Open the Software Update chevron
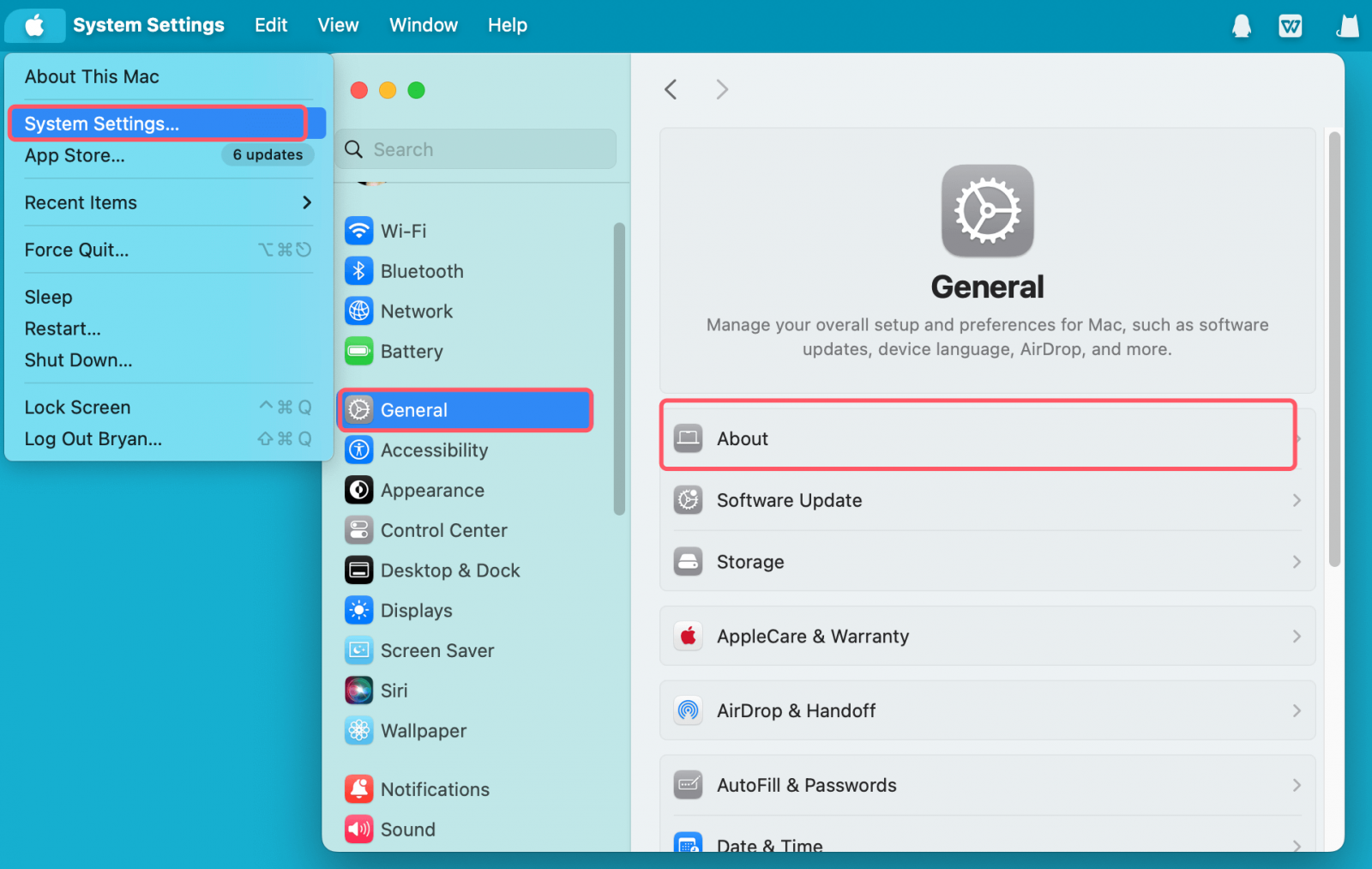Viewport: 1372px width, 869px height. [1295, 500]
